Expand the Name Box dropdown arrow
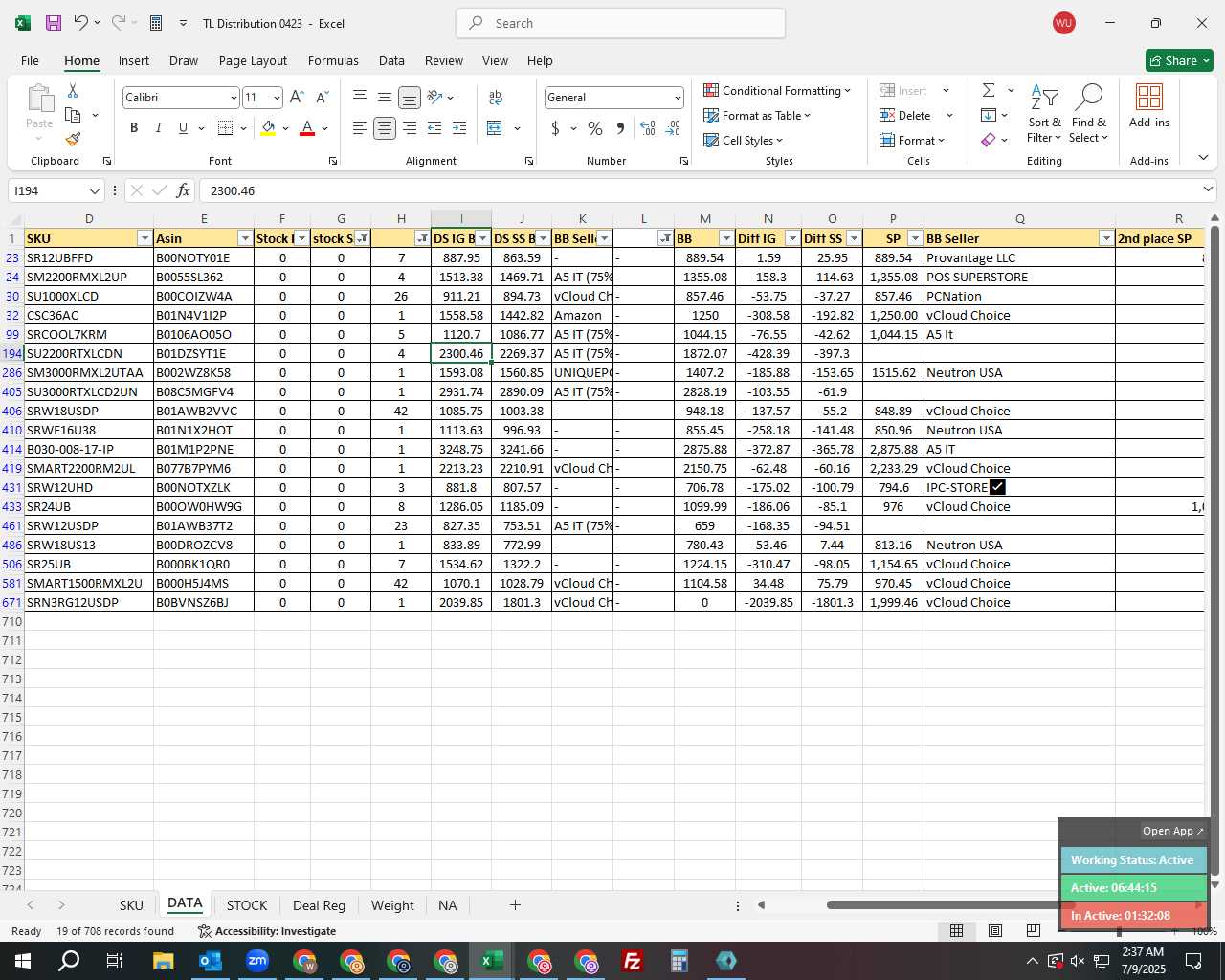Viewport: 1225px width, 980px height. tap(94, 190)
